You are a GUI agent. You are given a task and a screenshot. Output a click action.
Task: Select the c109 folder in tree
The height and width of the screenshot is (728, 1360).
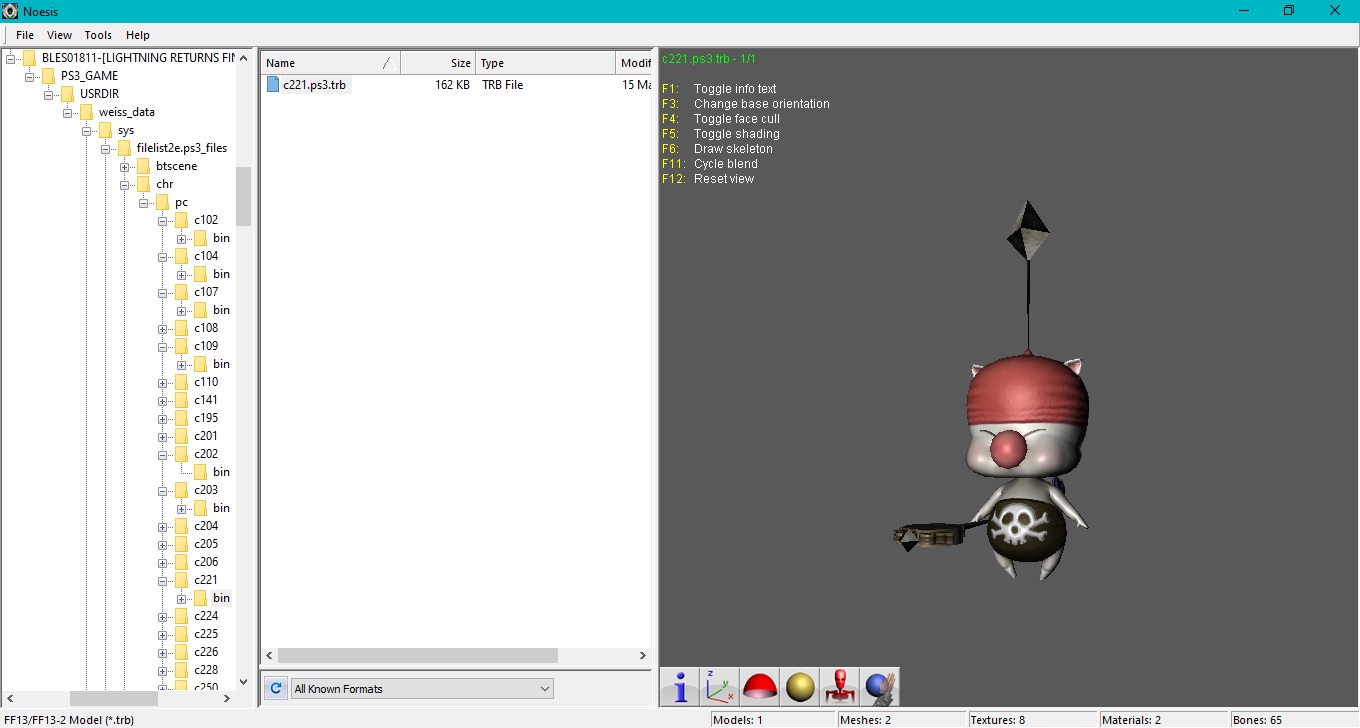pyautogui.click(x=206, y=346)
